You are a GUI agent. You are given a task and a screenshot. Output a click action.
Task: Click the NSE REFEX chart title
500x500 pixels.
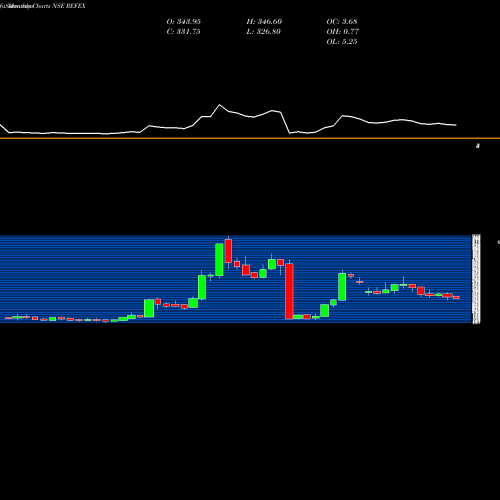coord(69,6)
